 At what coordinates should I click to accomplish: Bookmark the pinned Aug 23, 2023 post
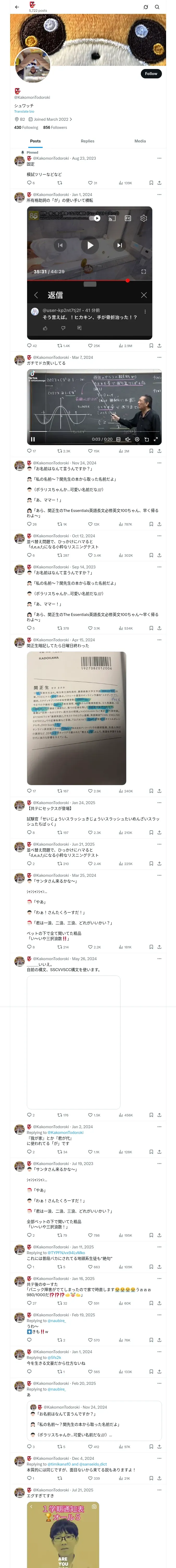click(151, 183)
